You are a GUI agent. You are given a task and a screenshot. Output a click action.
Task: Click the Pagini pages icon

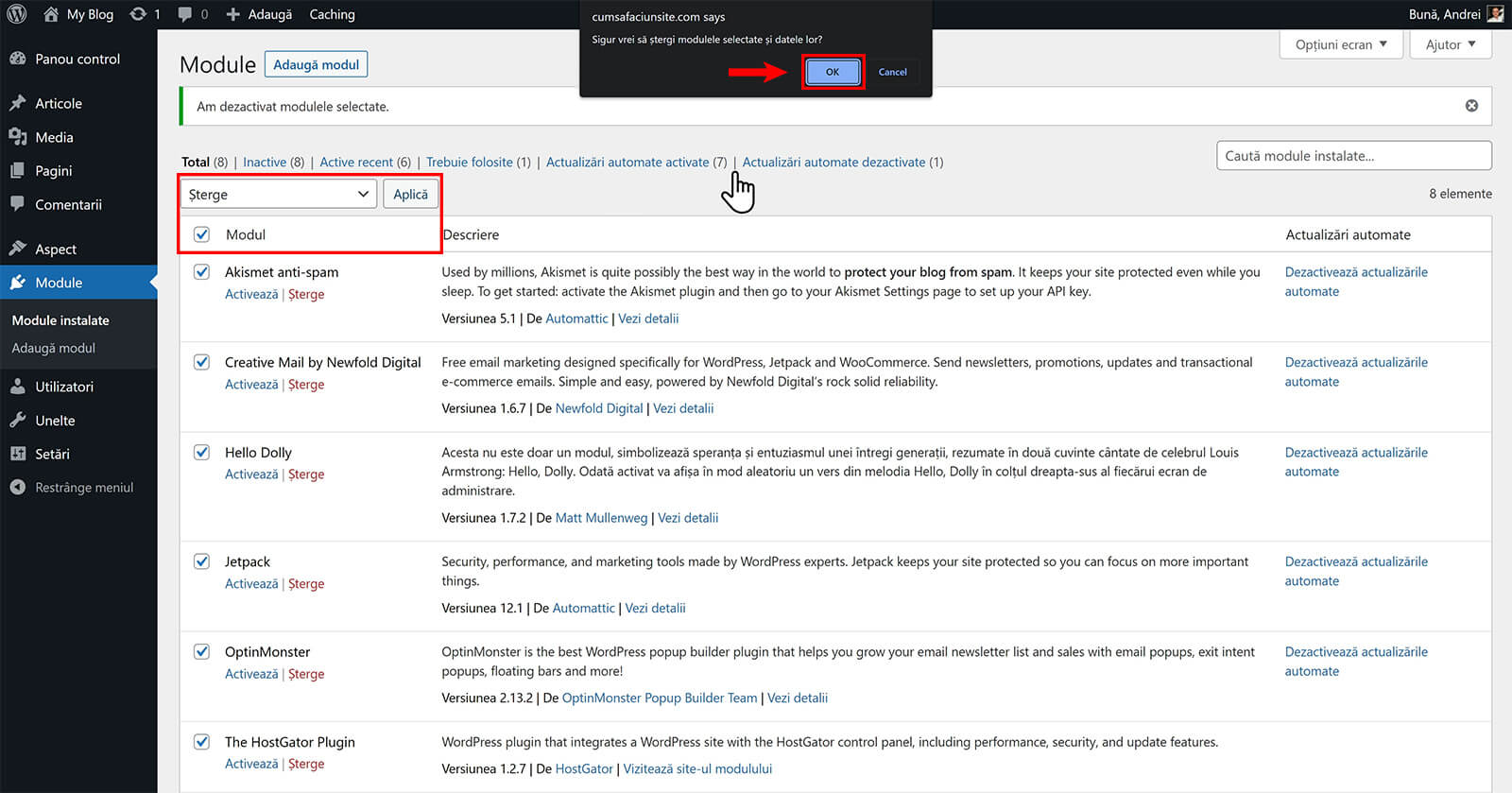click(17, 171)
